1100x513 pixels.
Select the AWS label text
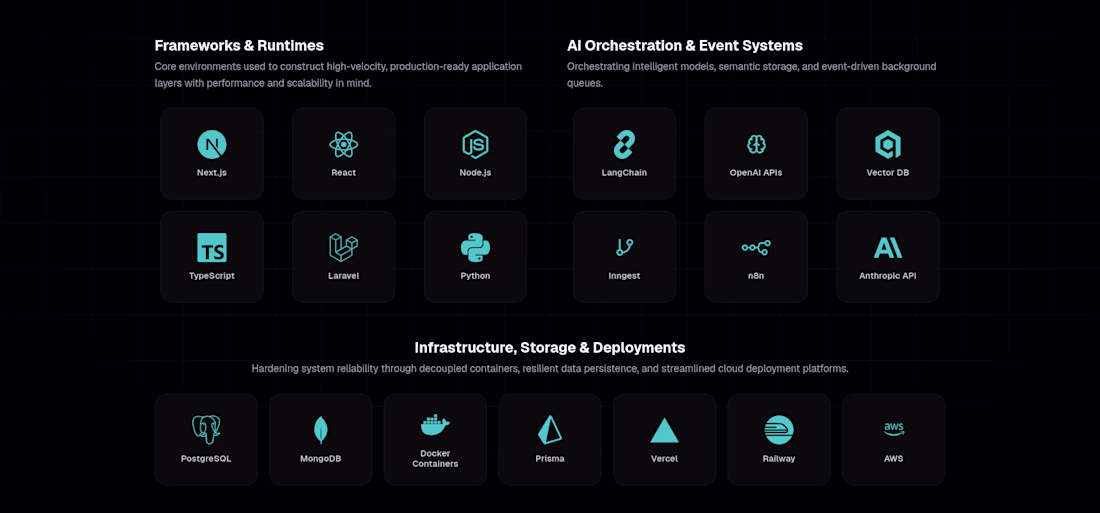click(894, 459)
